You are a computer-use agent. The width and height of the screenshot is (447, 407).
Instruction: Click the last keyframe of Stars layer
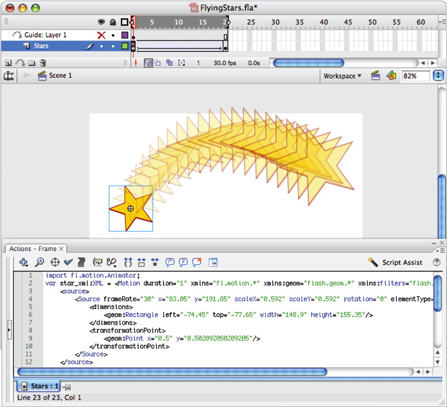(x=226, y=46)
